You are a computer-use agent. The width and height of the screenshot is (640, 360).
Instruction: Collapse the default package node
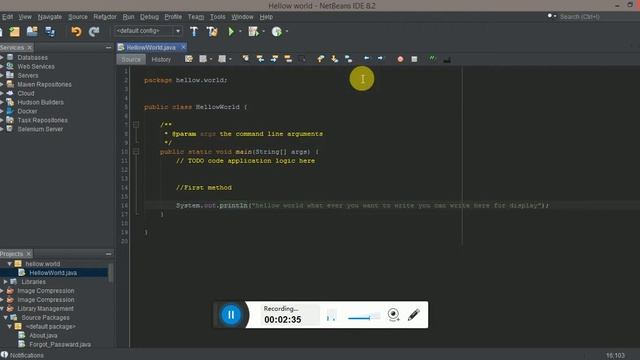pyautogui.click(x=9, y=327)
